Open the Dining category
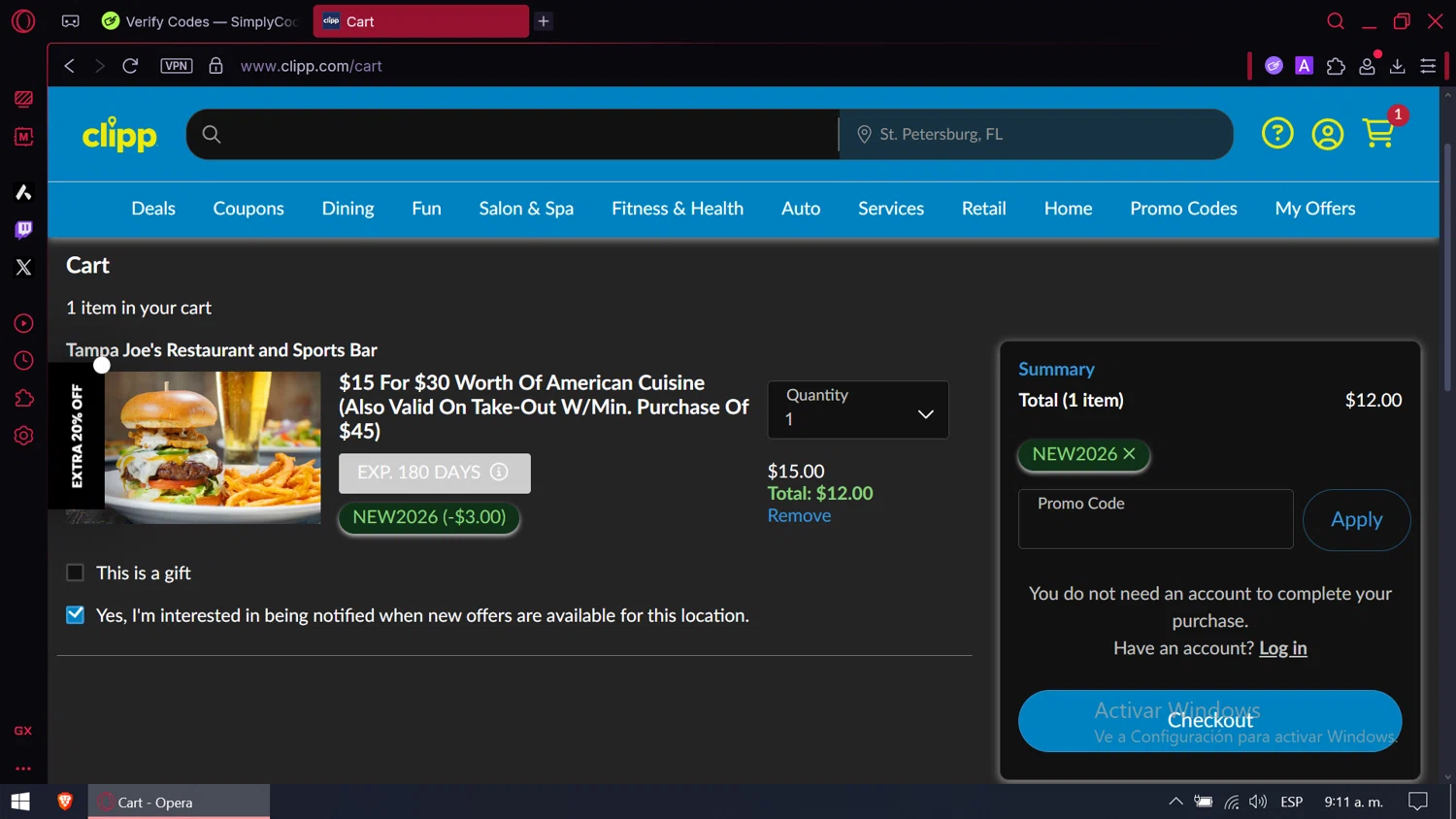Viewport: 1456px width, 819px height. 347,209
